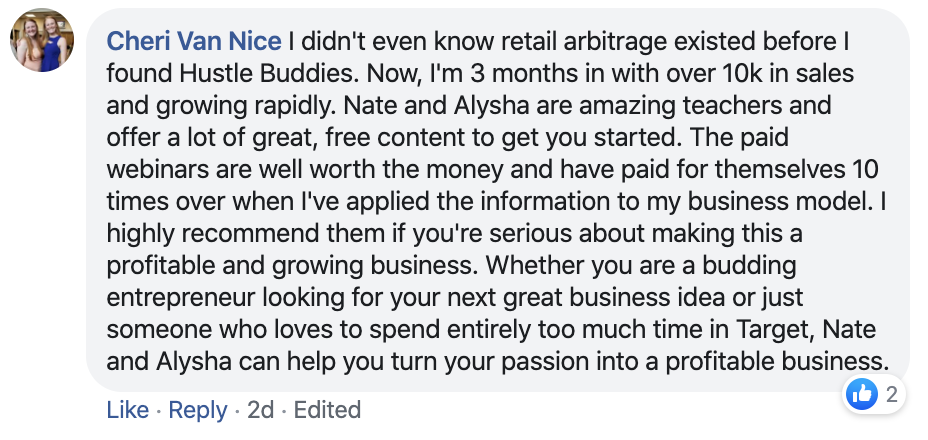The height and width of the screenshot is (440, 928).
Task: Reply to Cheri's comment
Action: 198,410
